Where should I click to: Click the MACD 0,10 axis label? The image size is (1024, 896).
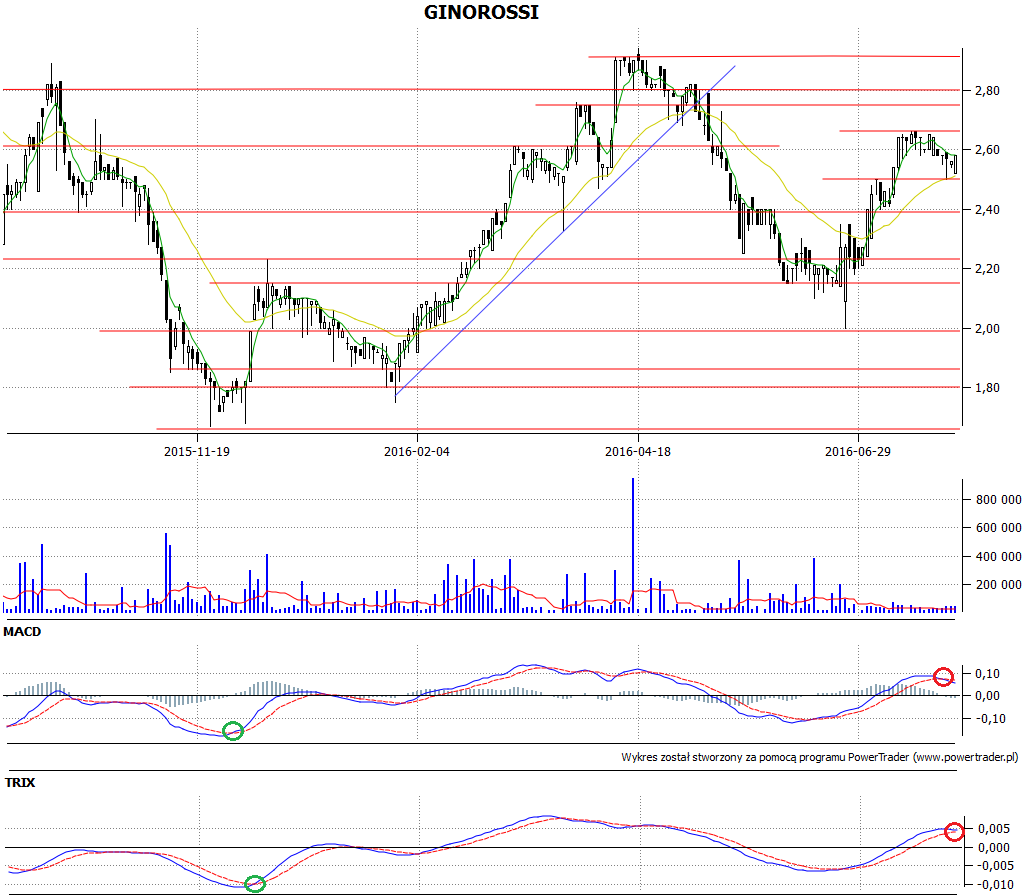click(x=989, y=673)
